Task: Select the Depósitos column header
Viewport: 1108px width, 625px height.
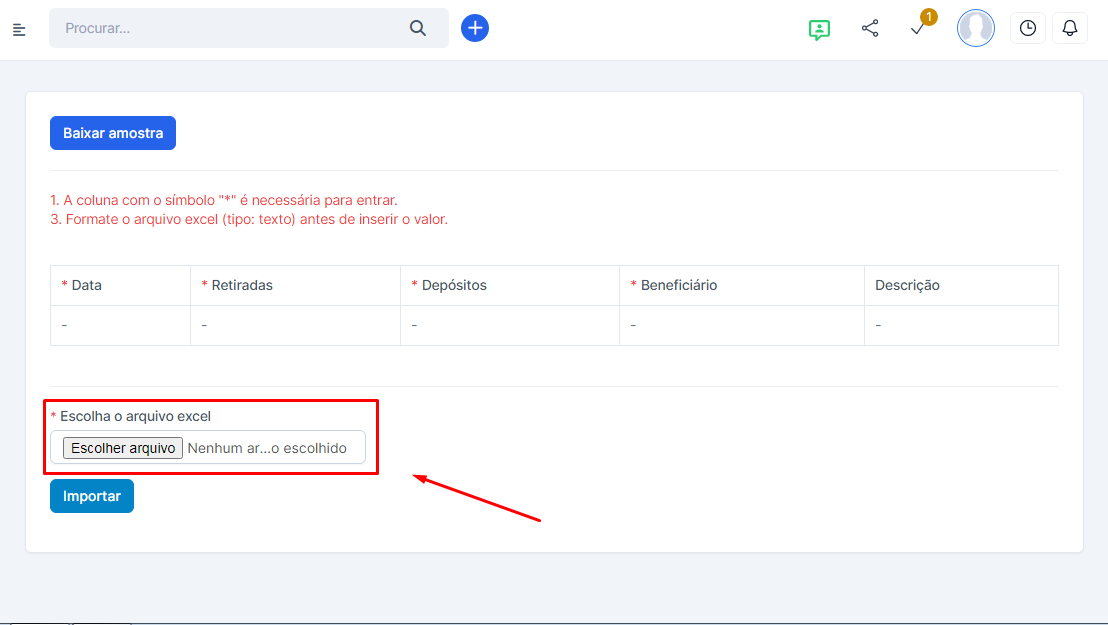Action: point(454,285)
